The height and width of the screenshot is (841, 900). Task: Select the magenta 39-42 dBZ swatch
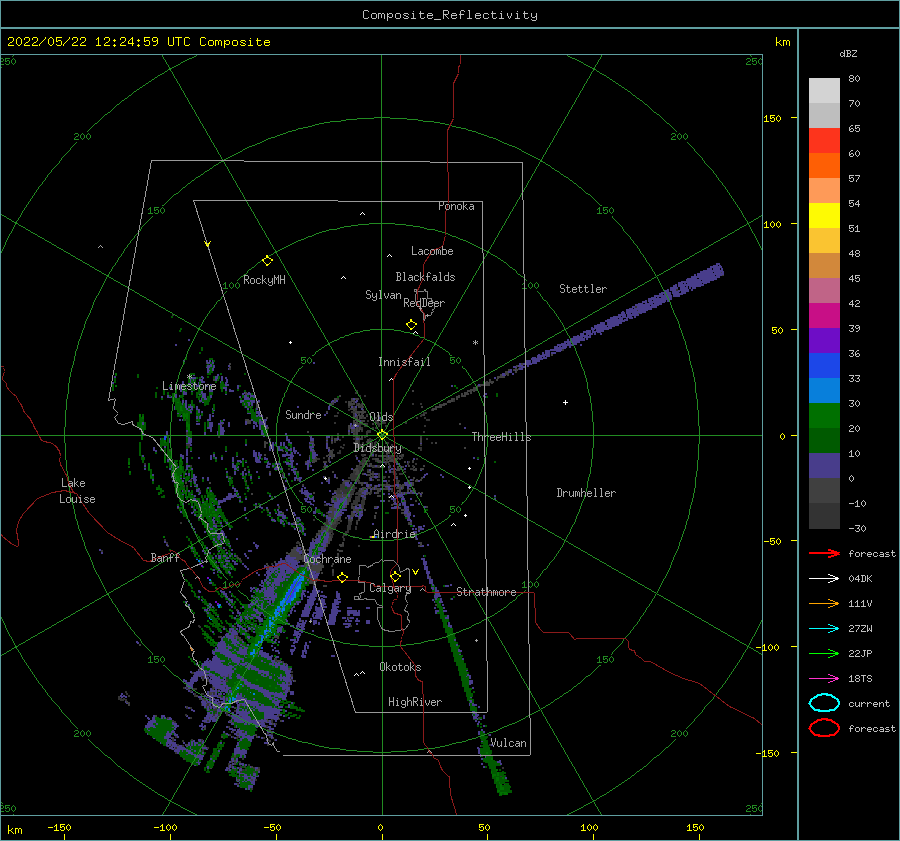point(824,315)
